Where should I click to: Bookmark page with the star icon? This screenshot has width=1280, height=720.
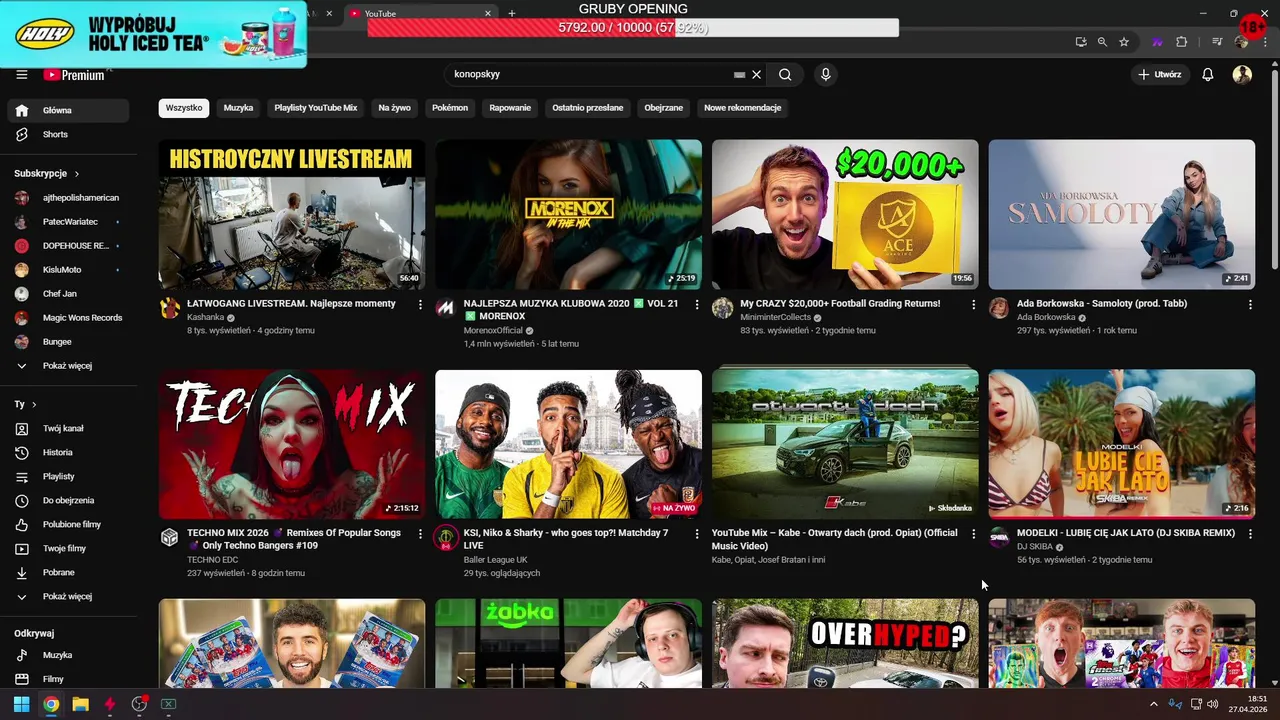(x=1124, y=42)
